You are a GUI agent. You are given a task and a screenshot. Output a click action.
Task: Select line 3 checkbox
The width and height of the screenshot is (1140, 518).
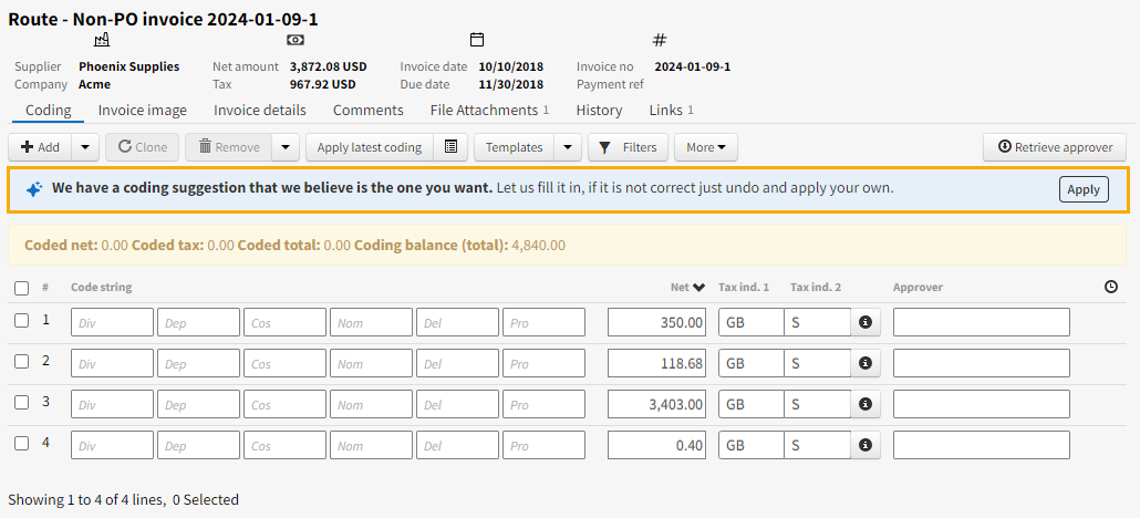click(22, 402)
